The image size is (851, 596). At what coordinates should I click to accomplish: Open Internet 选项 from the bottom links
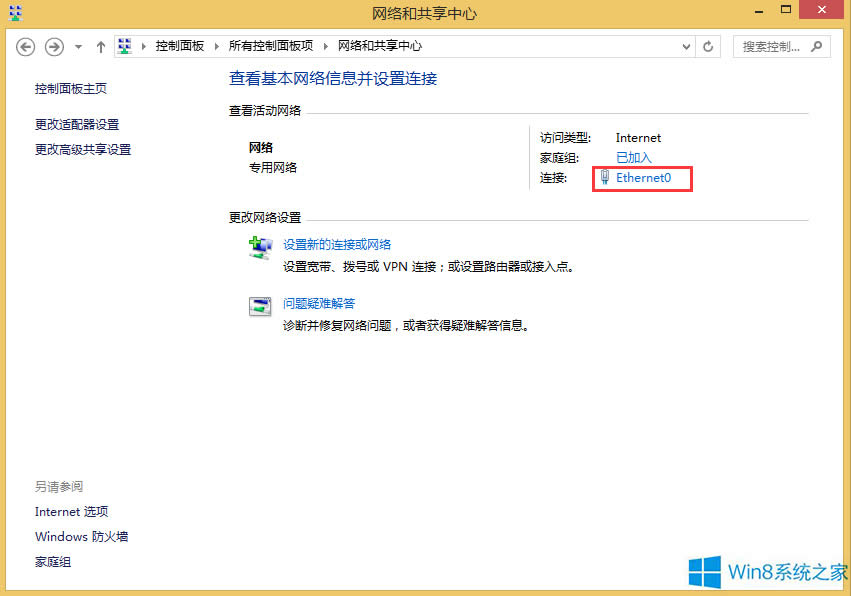tap(71, 511)
